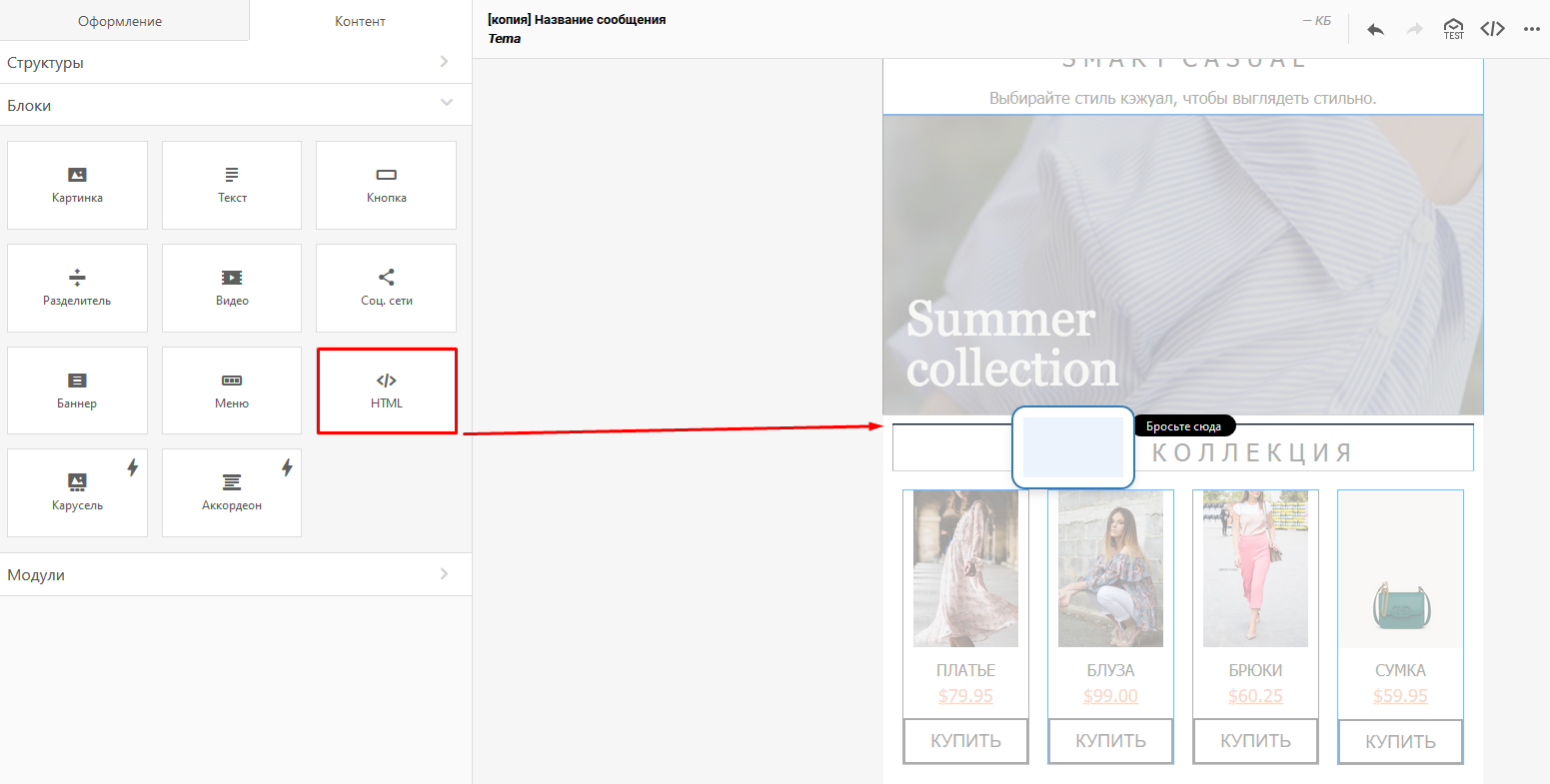Add a Картинка image block
This screenshot has width=1550, height=784.
point(77,185)
